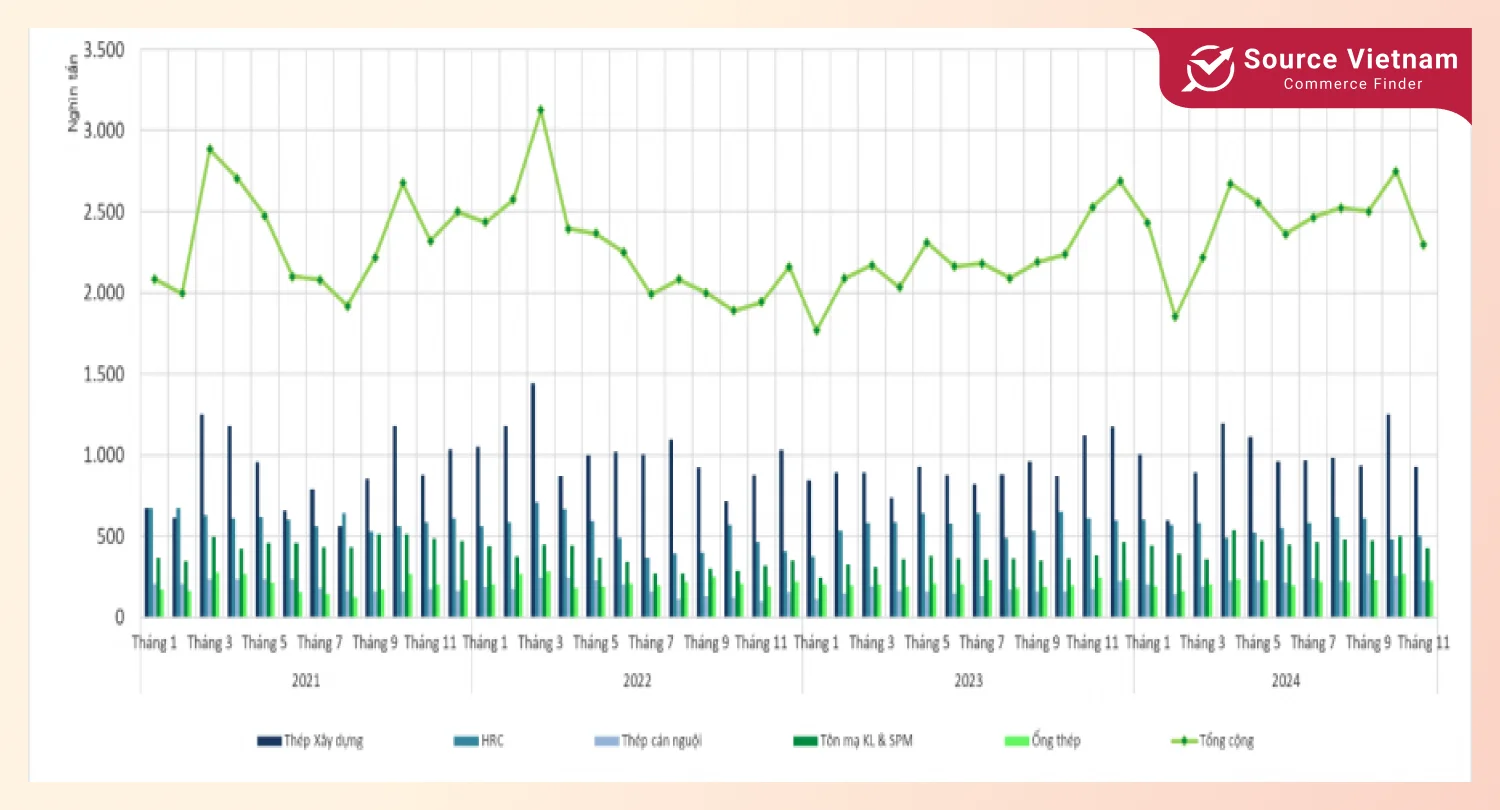1500x810 pixels.
Task: Click the 1.000 y-axis value
Action: click(103, 455)
